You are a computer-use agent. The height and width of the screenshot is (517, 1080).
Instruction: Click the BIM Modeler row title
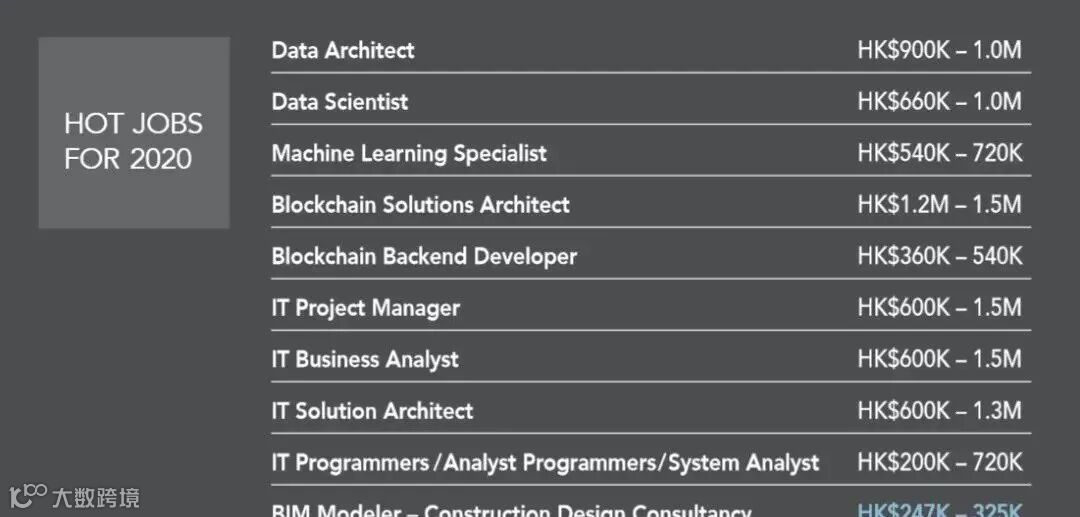click(x=511, y=511)
